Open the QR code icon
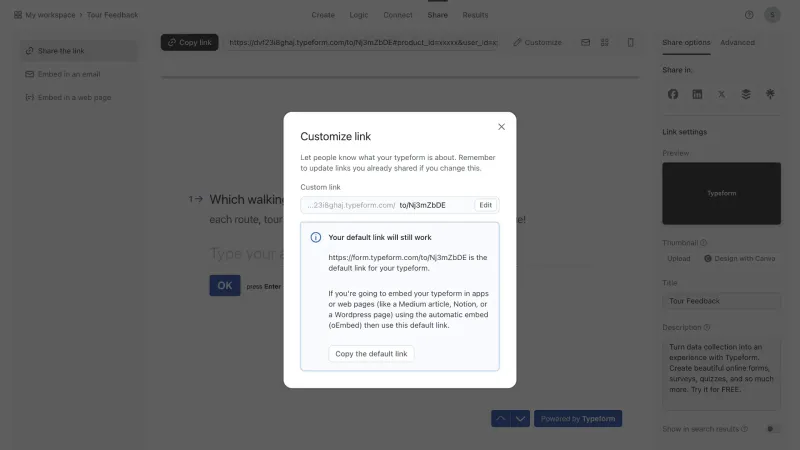 (605, 42)
